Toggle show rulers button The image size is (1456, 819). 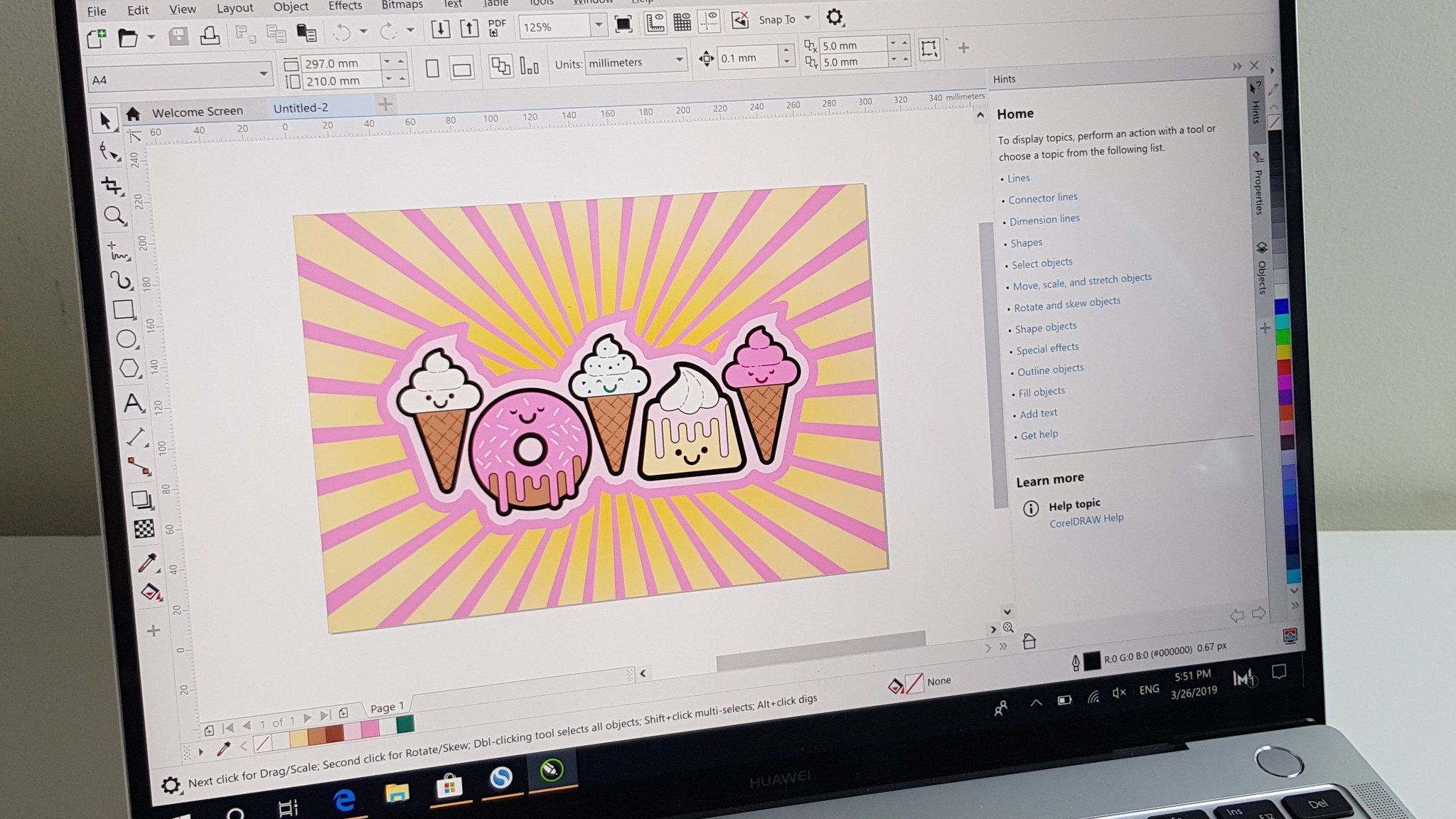coord(655,23)
